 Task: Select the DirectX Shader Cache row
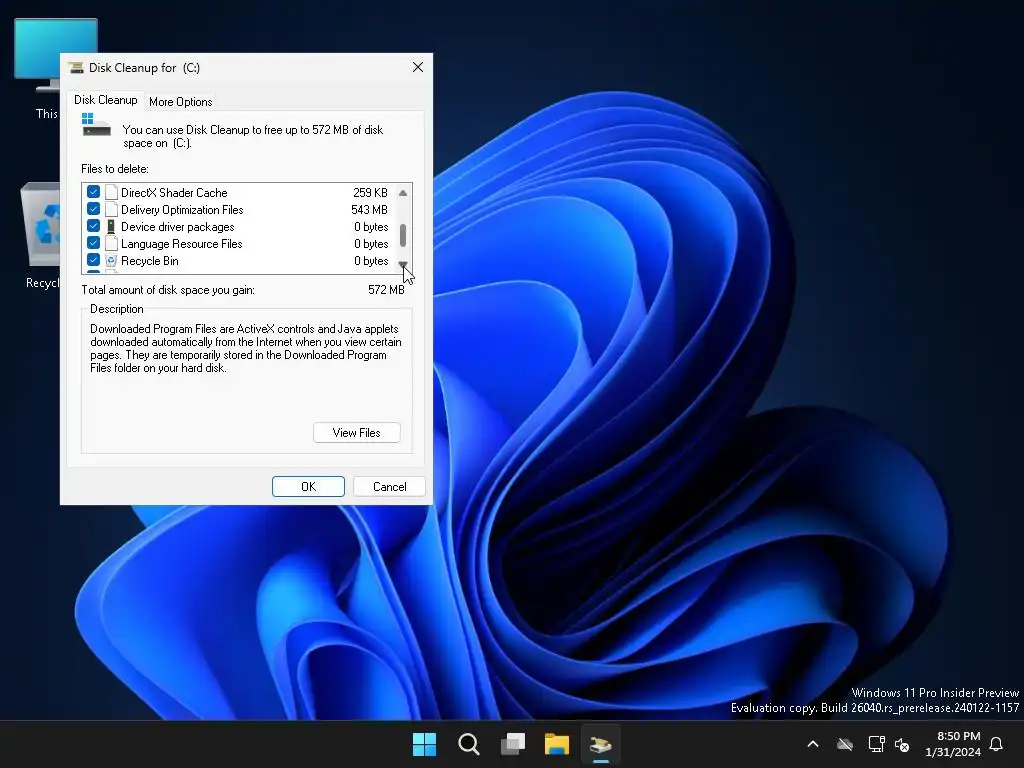[240, 193]
